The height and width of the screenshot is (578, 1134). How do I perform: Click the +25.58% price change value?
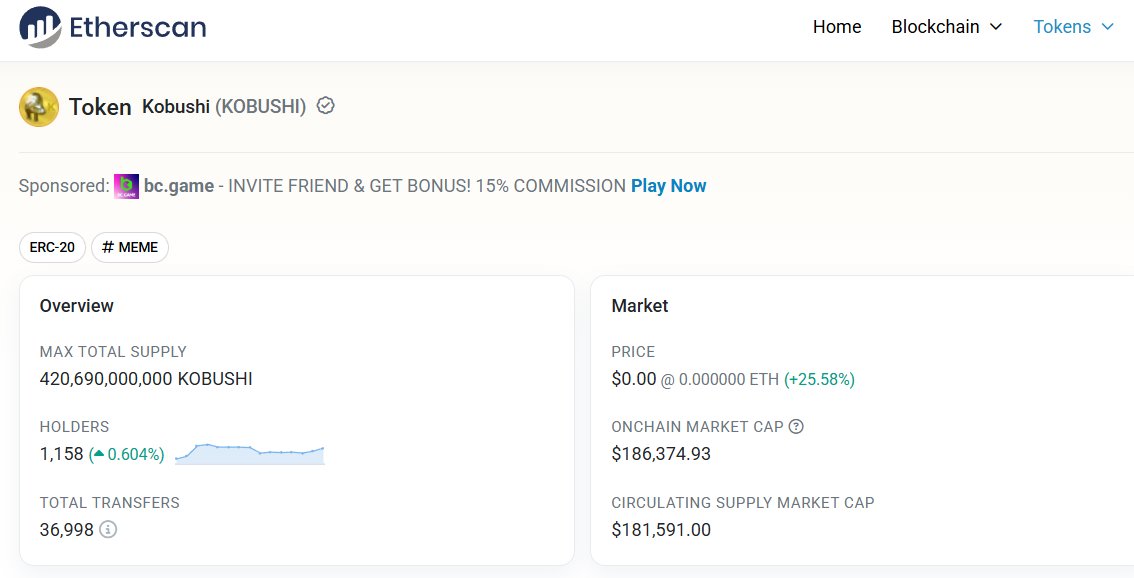(x=819, y=379)
